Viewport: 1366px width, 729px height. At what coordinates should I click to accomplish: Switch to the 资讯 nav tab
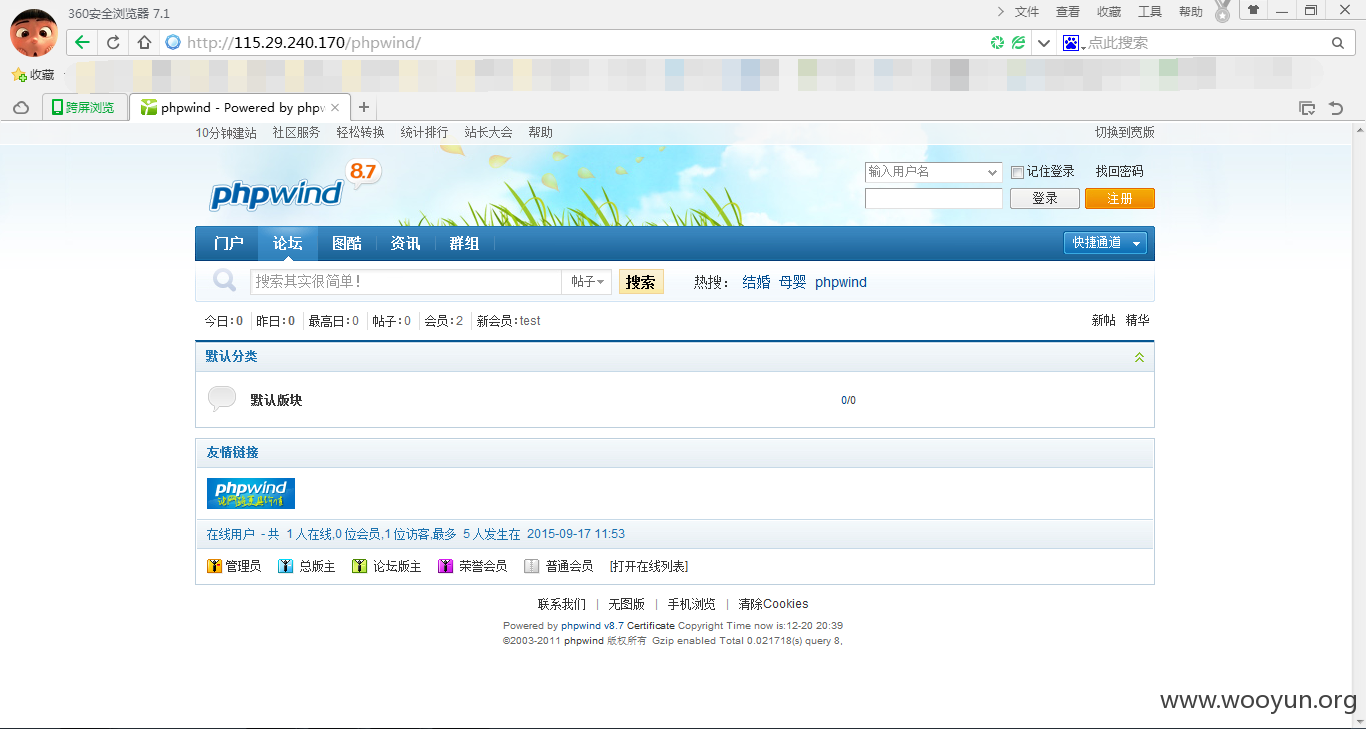pyautogui.click(x=405, y=244)
